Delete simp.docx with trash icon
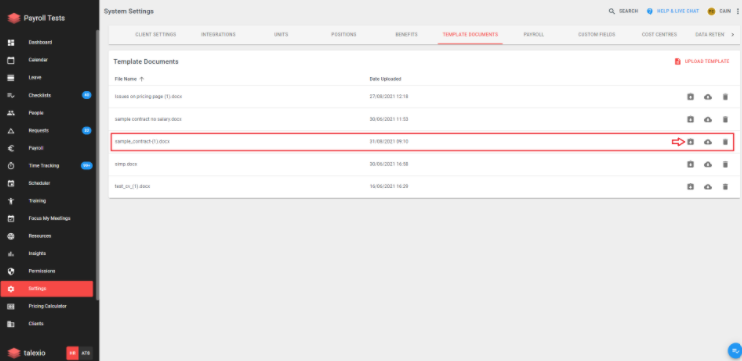Image resolution: width=742 pixels, height=361 pixels. [725, 164]
